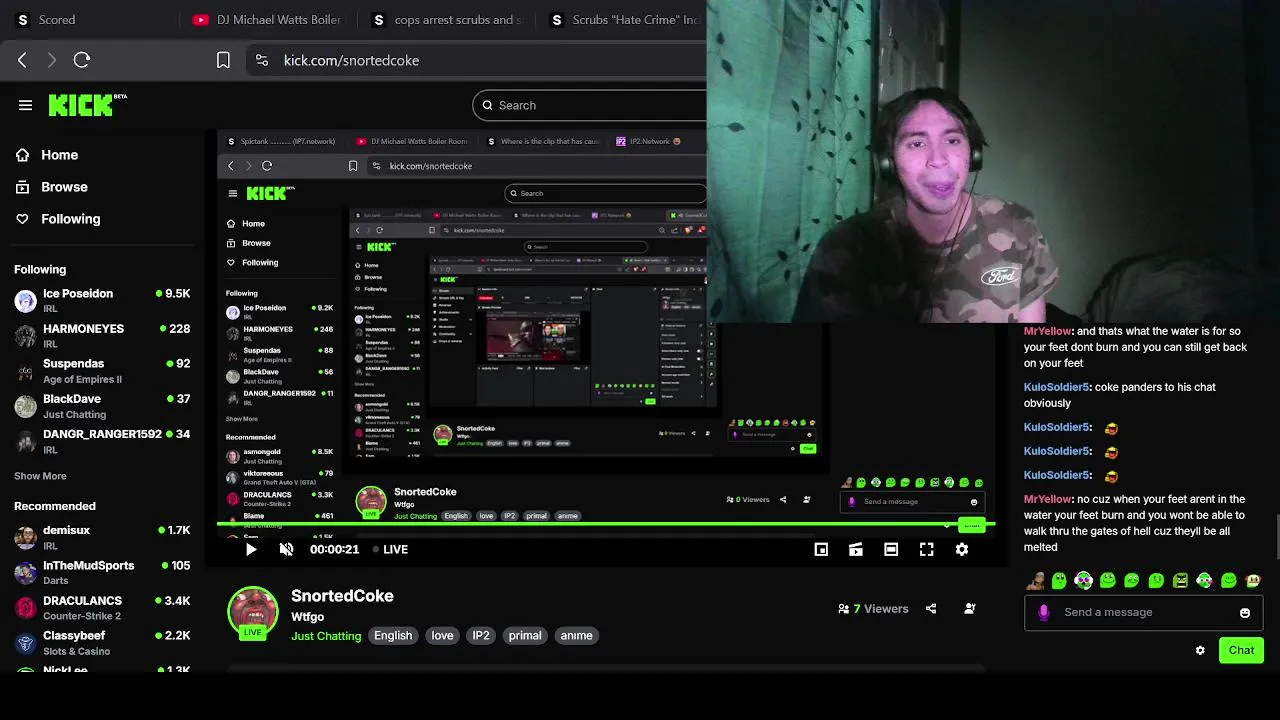
Task: Select the anime tag
Action: tap(577, 636)
